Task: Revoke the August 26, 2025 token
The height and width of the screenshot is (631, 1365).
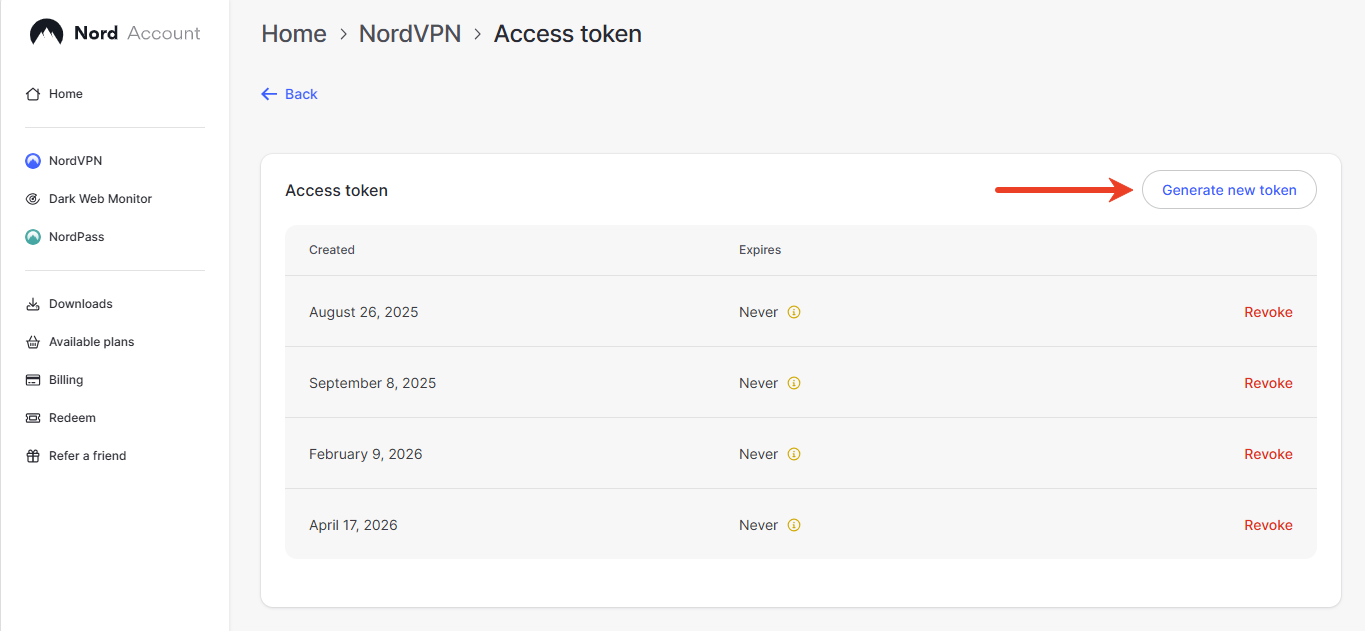Action: [1268, 312]
